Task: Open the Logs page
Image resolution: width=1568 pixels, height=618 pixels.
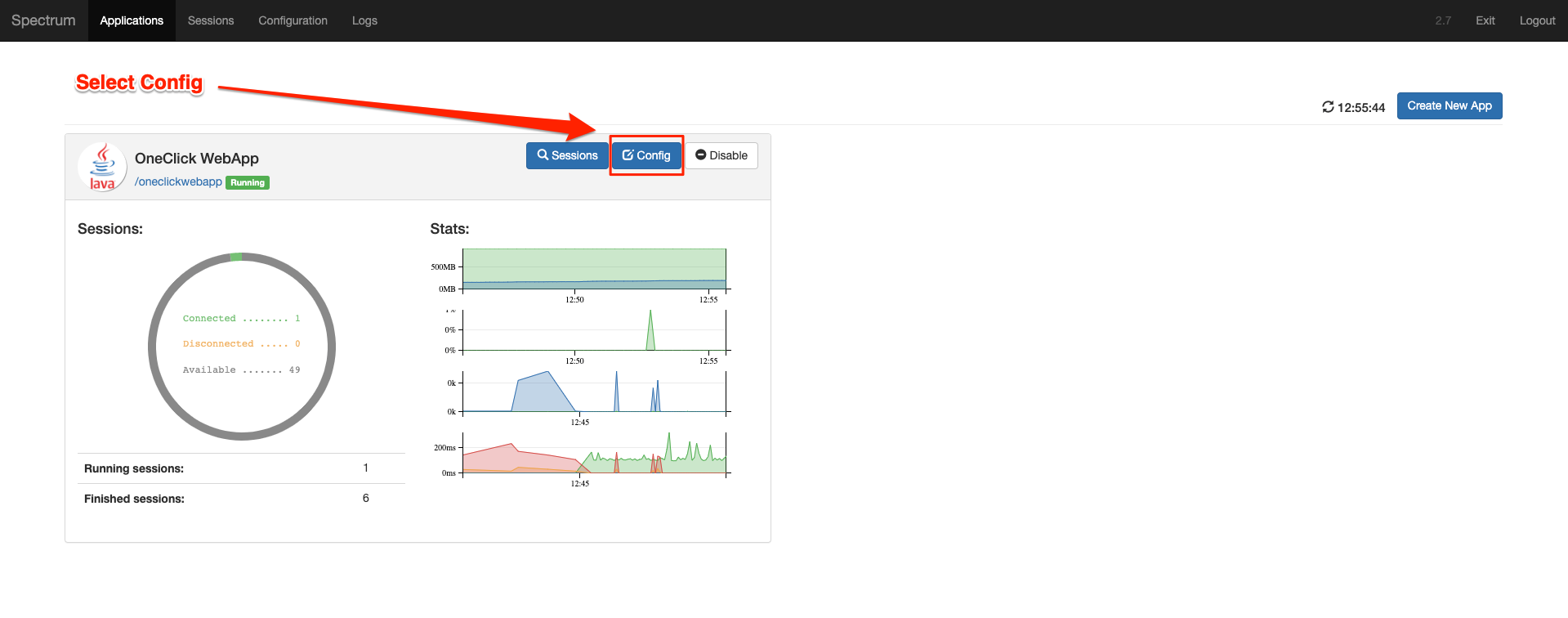Action: (364, 20)
